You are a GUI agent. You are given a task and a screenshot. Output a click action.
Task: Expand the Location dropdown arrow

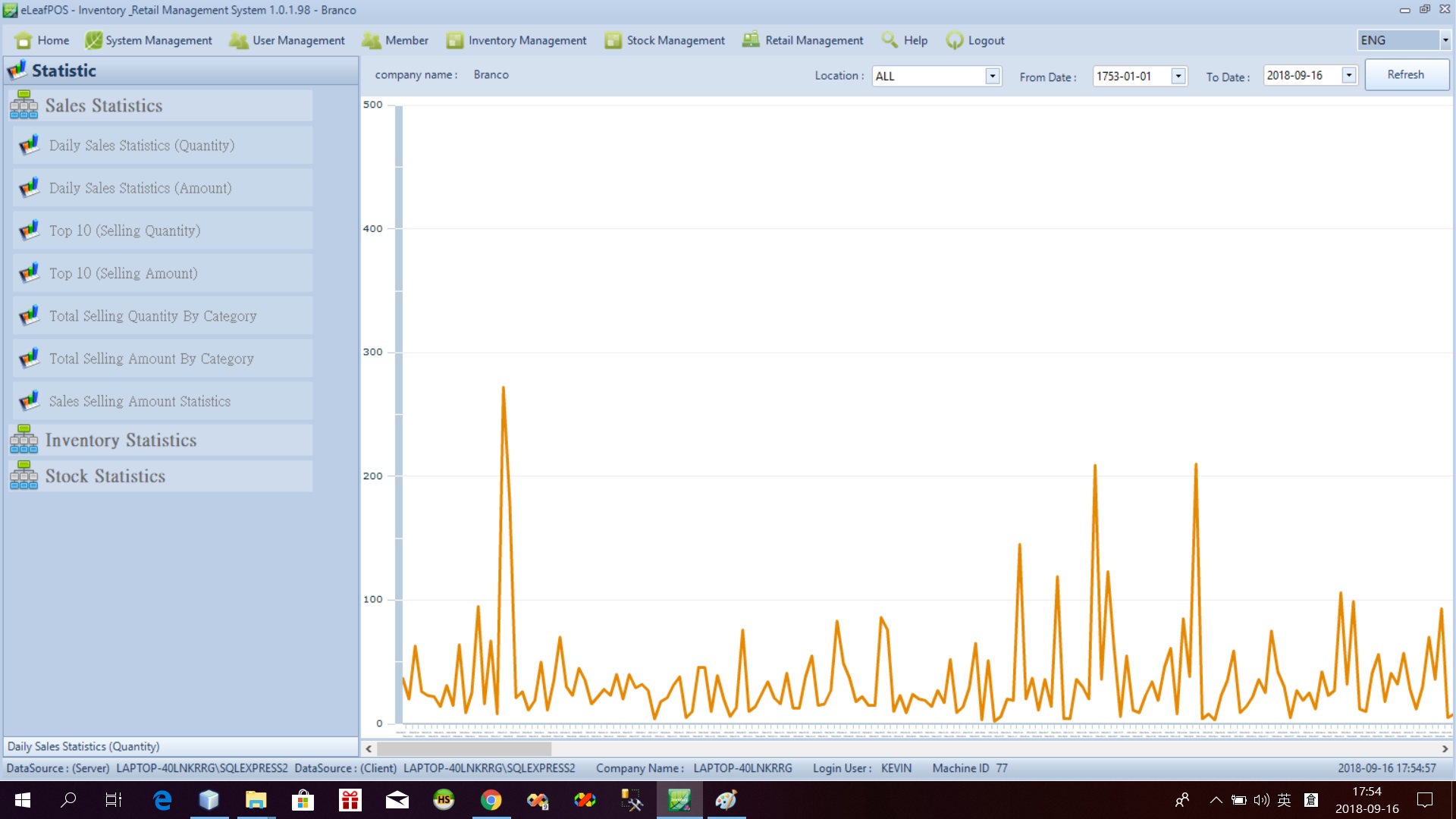pyautogui.click(x=992, y=76)
